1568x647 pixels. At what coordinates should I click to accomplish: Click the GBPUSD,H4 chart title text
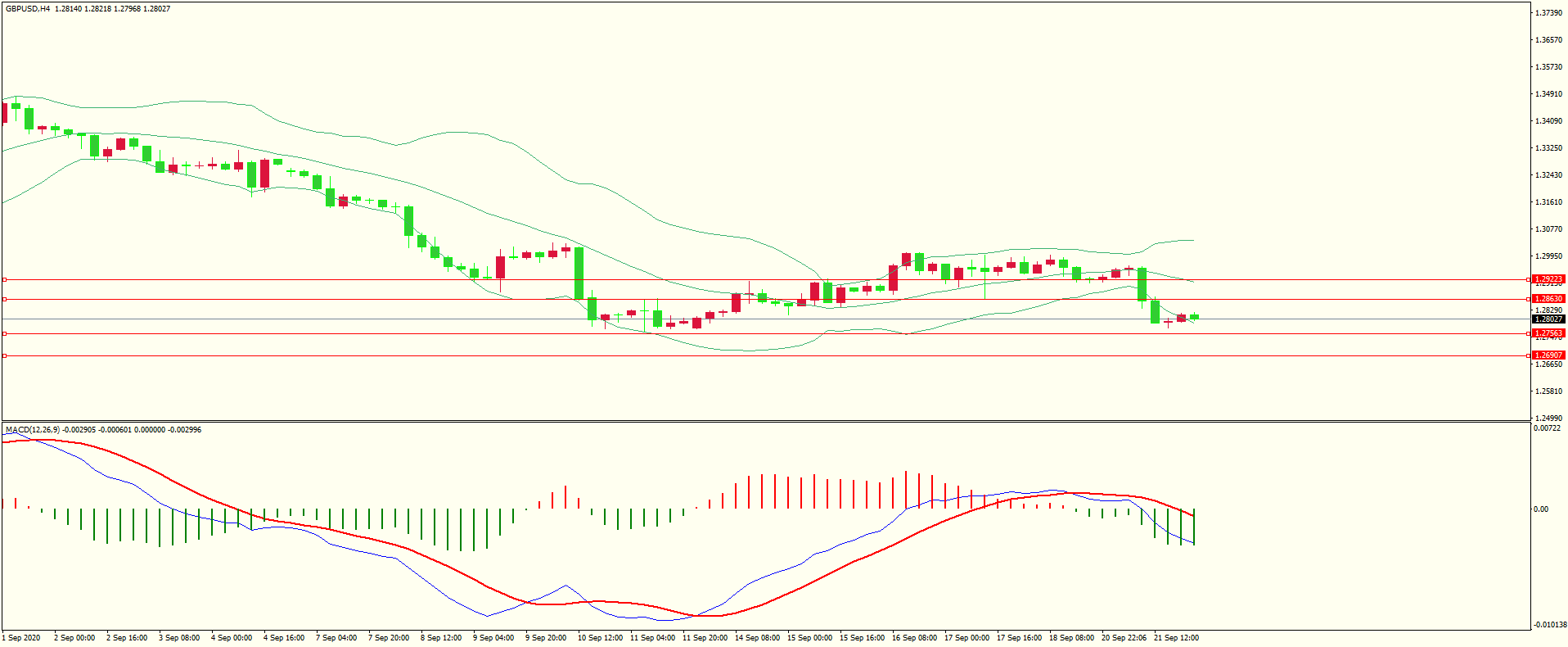28,9
